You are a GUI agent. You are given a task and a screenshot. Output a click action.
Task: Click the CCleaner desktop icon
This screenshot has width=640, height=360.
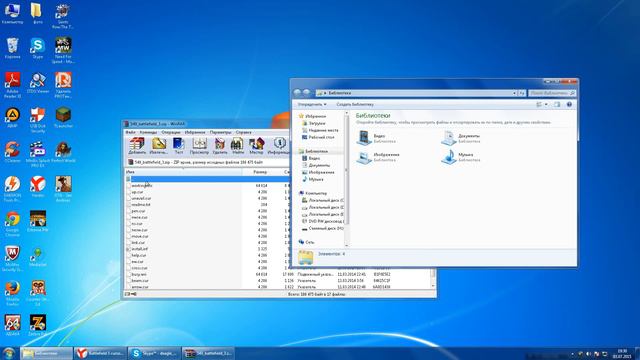coord(12,152)
